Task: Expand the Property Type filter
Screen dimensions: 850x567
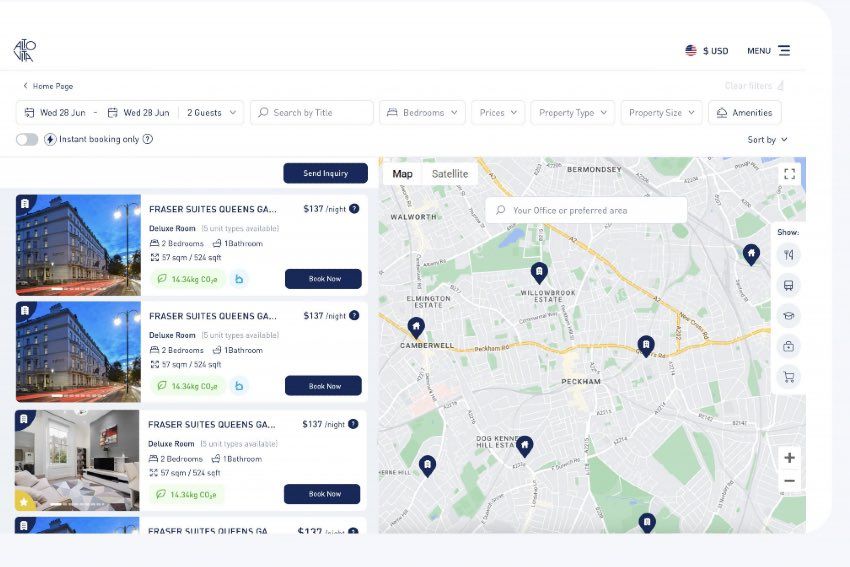Action: coord(572,113)
